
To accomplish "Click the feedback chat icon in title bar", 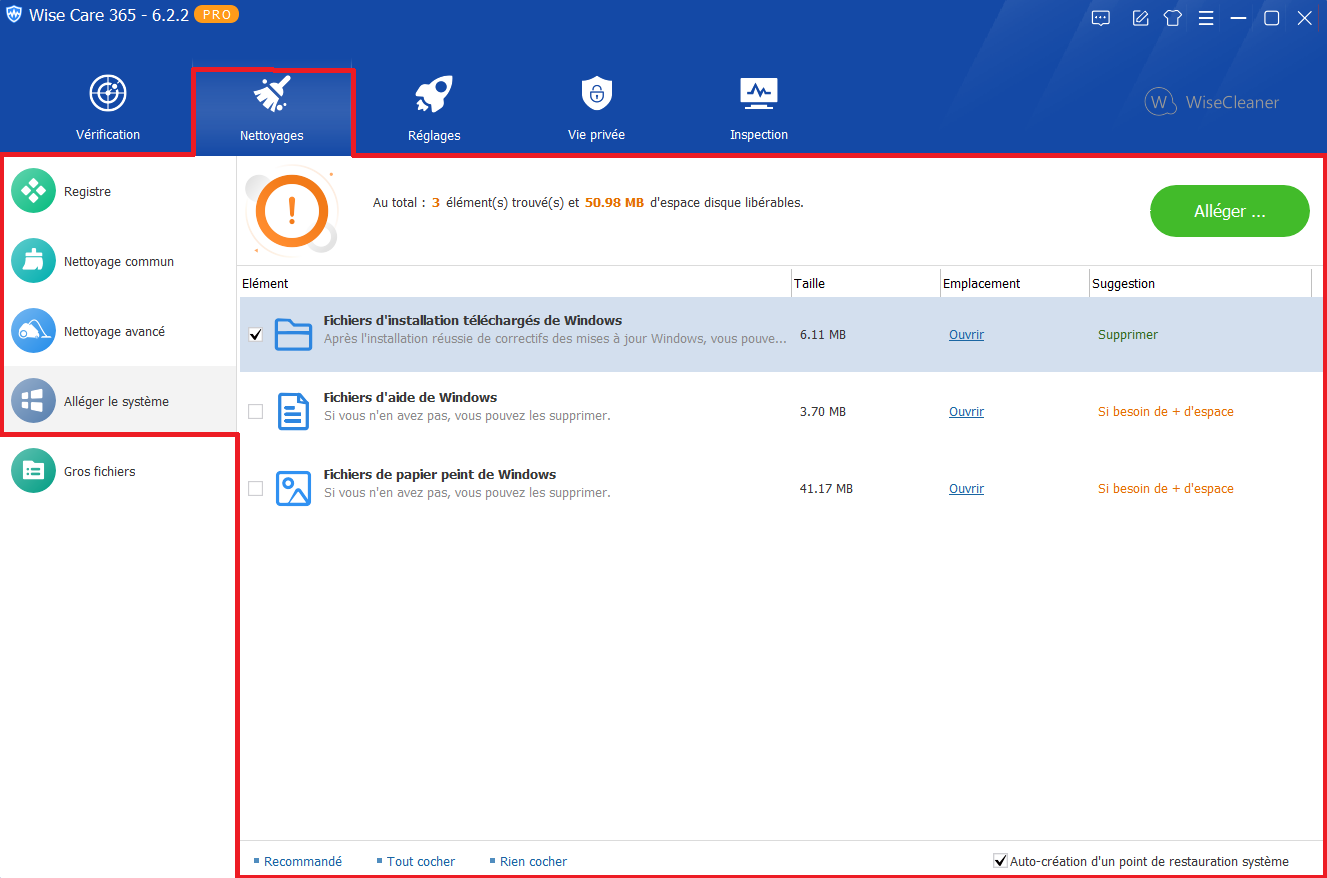I will [x=1101, y=18].
